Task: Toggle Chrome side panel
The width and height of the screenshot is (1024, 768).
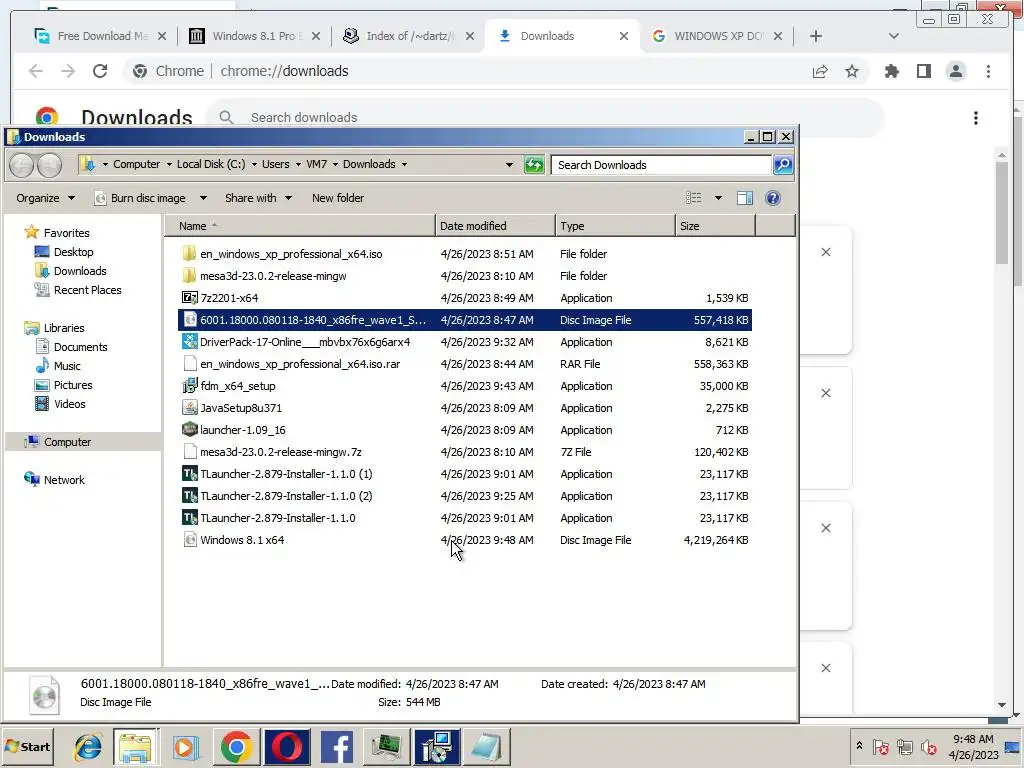Action: (x=923, y=71)
